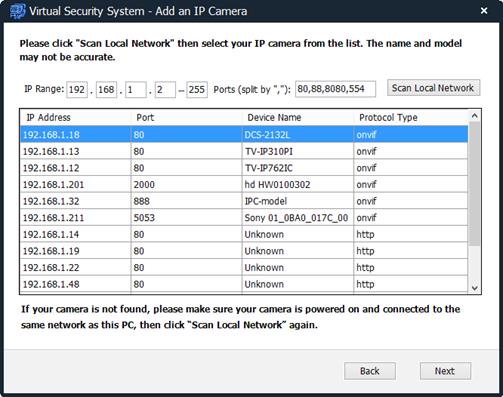Click the Virtual Security System app icon
The width and height of the screenshot is (503, 397).
[17, 11]
